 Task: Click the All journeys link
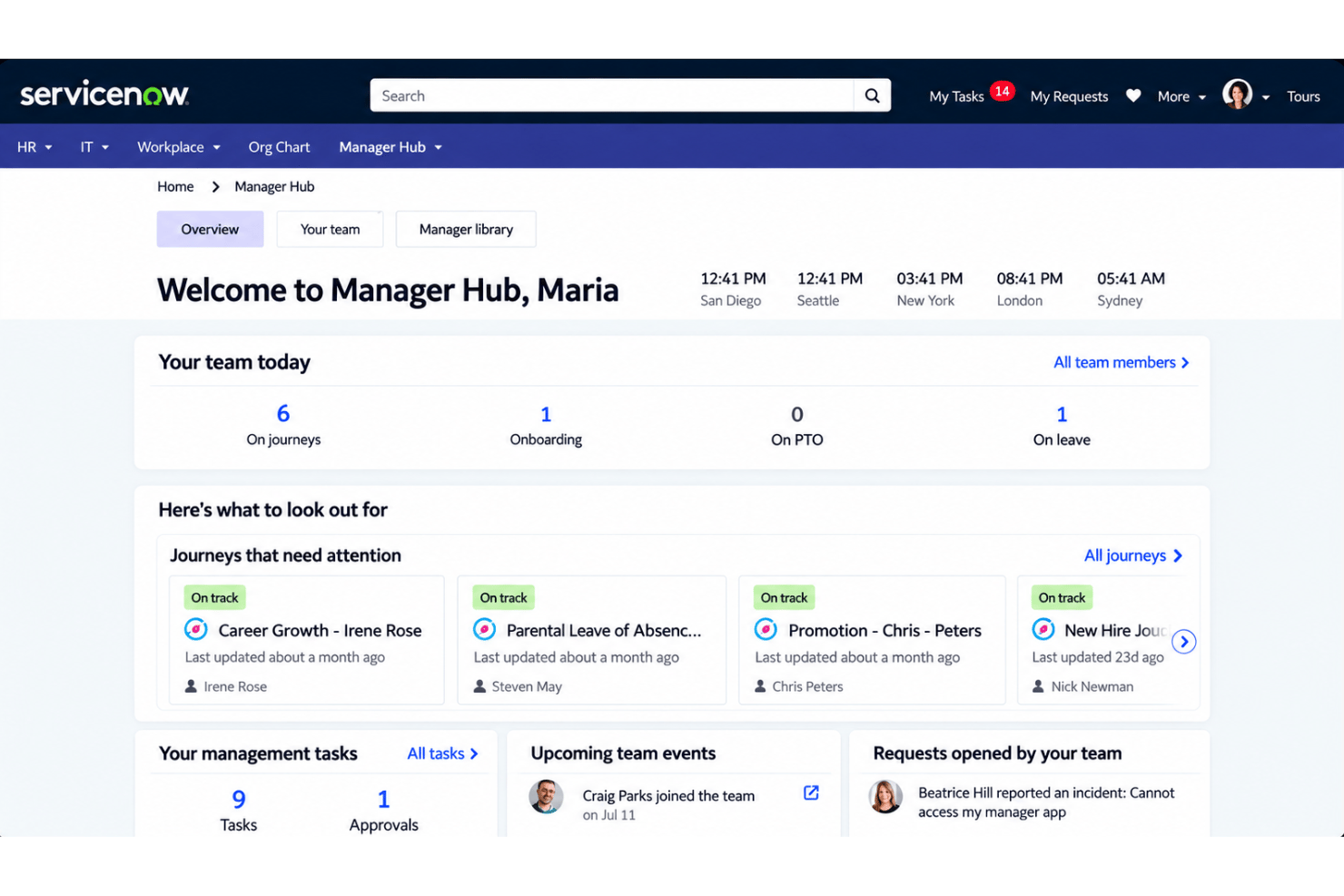(1133, 556)
